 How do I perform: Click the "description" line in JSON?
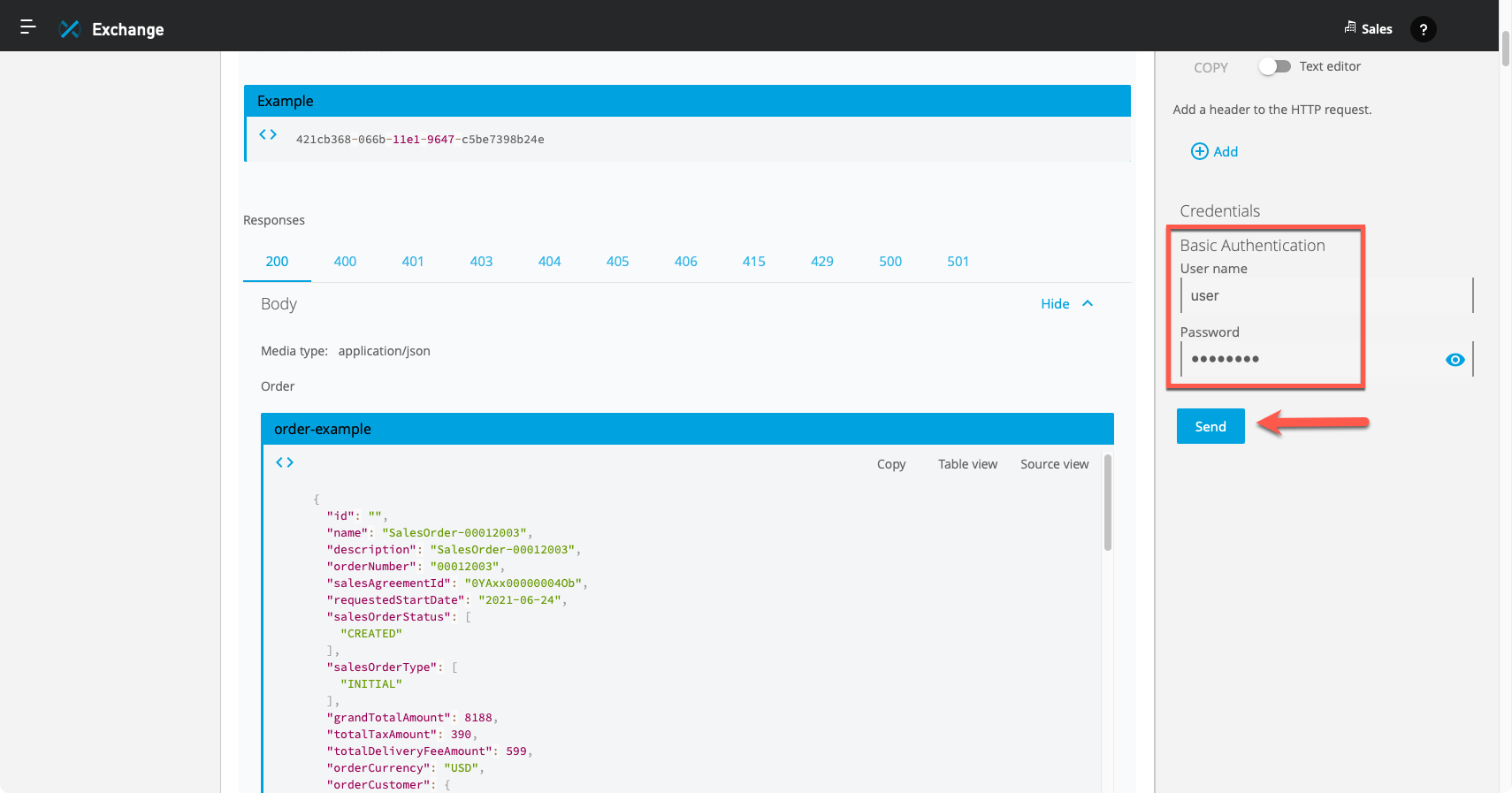pos(454,550)
